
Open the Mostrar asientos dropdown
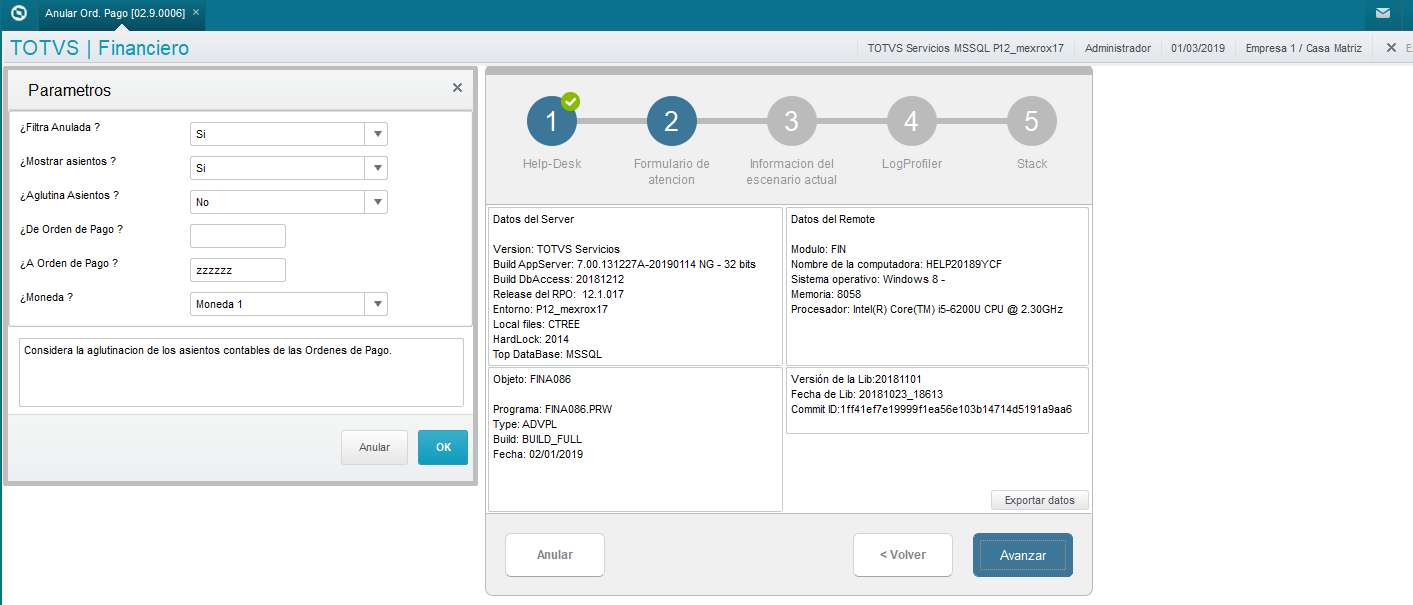(x=377, y=168)
